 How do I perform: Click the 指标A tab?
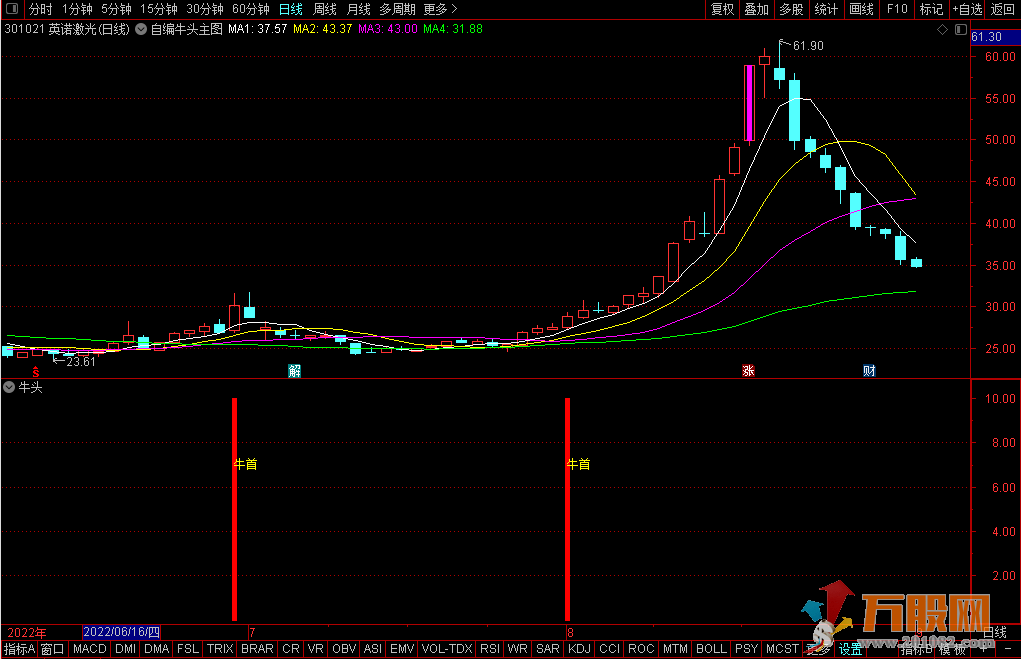(20, 649)
